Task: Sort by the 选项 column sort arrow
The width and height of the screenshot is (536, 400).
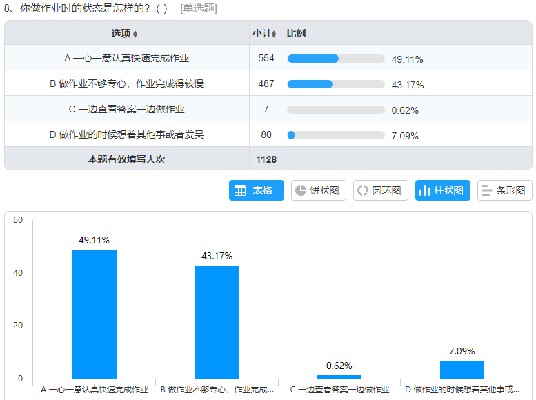Action: click(135, 34)
